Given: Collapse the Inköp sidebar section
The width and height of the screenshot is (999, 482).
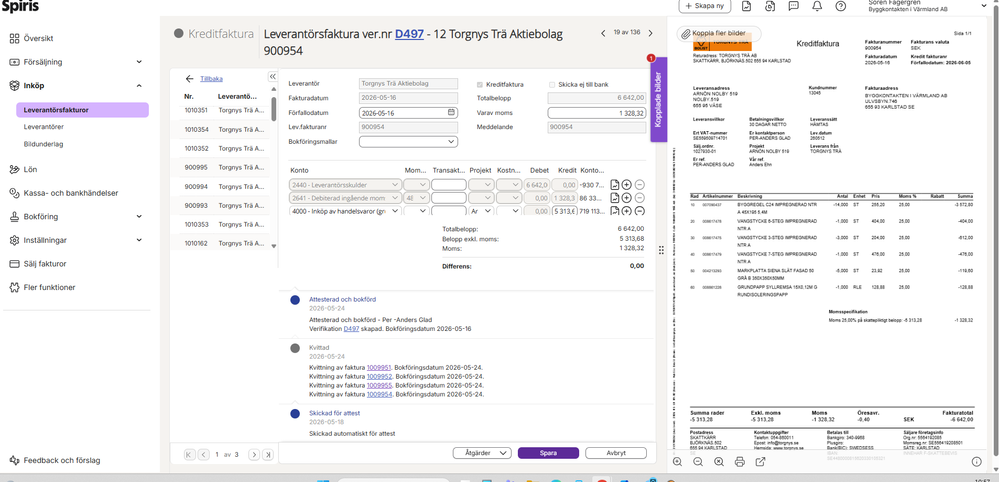Looking at the screenshot, I should tap(139, 85).
